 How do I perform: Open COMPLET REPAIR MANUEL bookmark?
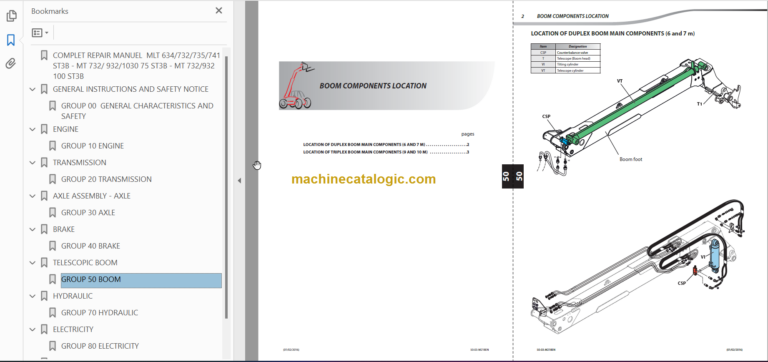(137, 66)
